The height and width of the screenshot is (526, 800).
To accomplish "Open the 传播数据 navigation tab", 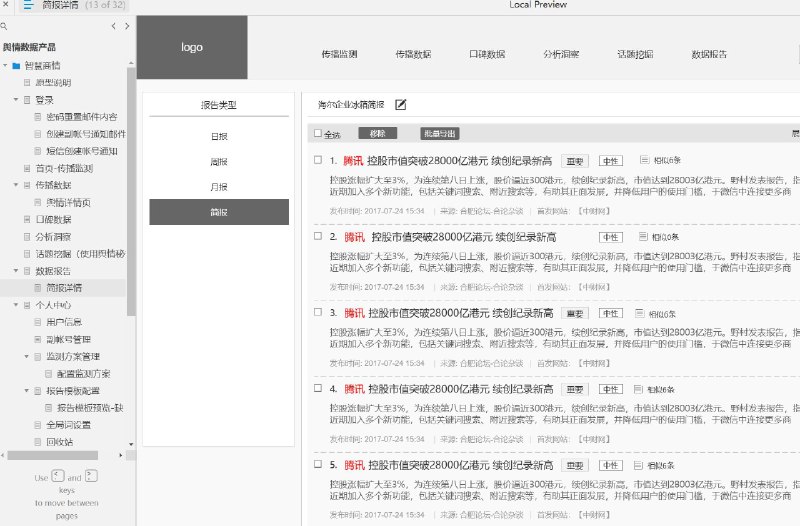I will (413, 54).
